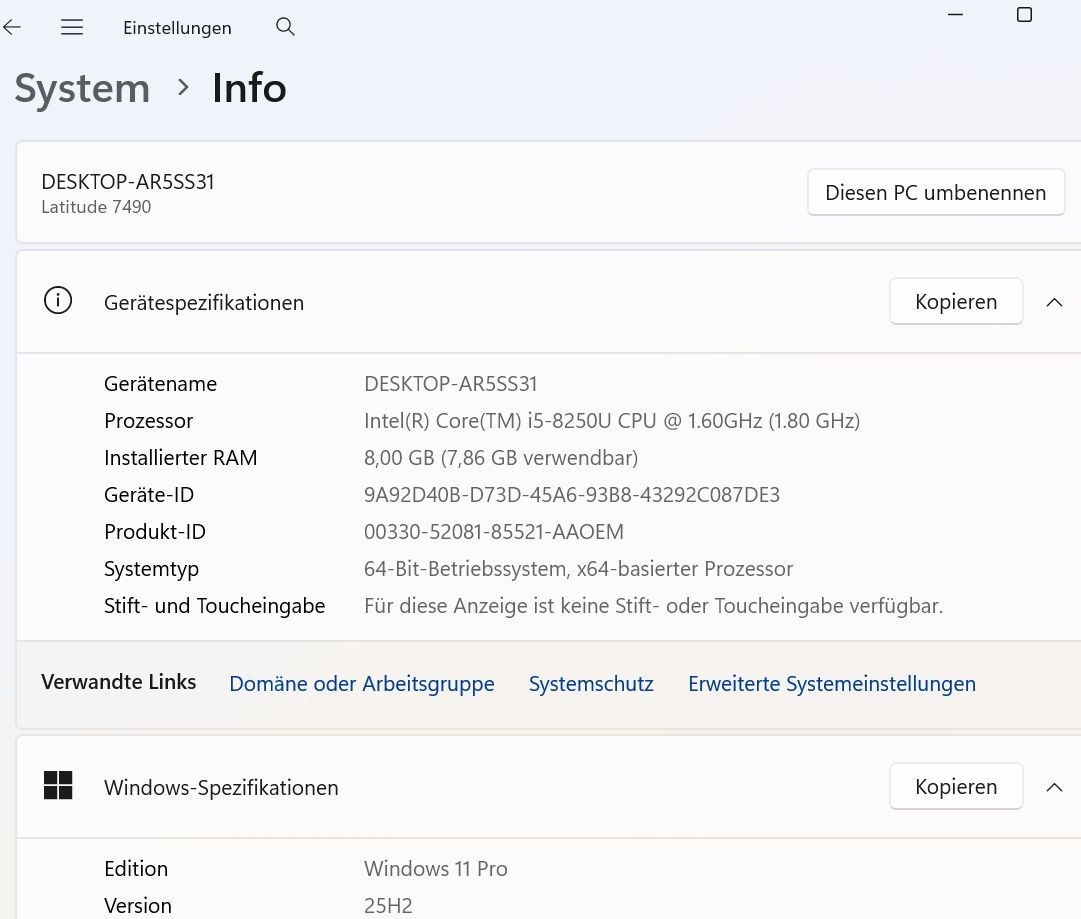Viewport: 1081px width, 919px height.
Task: Click the breadcrumb chevron between System and Info
Action: click(x=183, y=88)
